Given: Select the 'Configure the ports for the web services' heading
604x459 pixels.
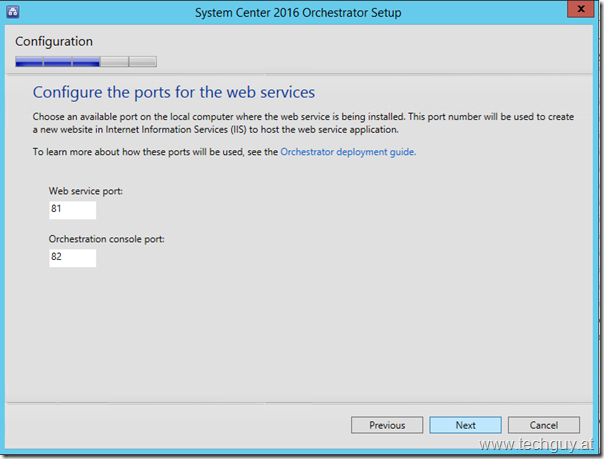Looking at the screenshot, I should pos(174,92).
